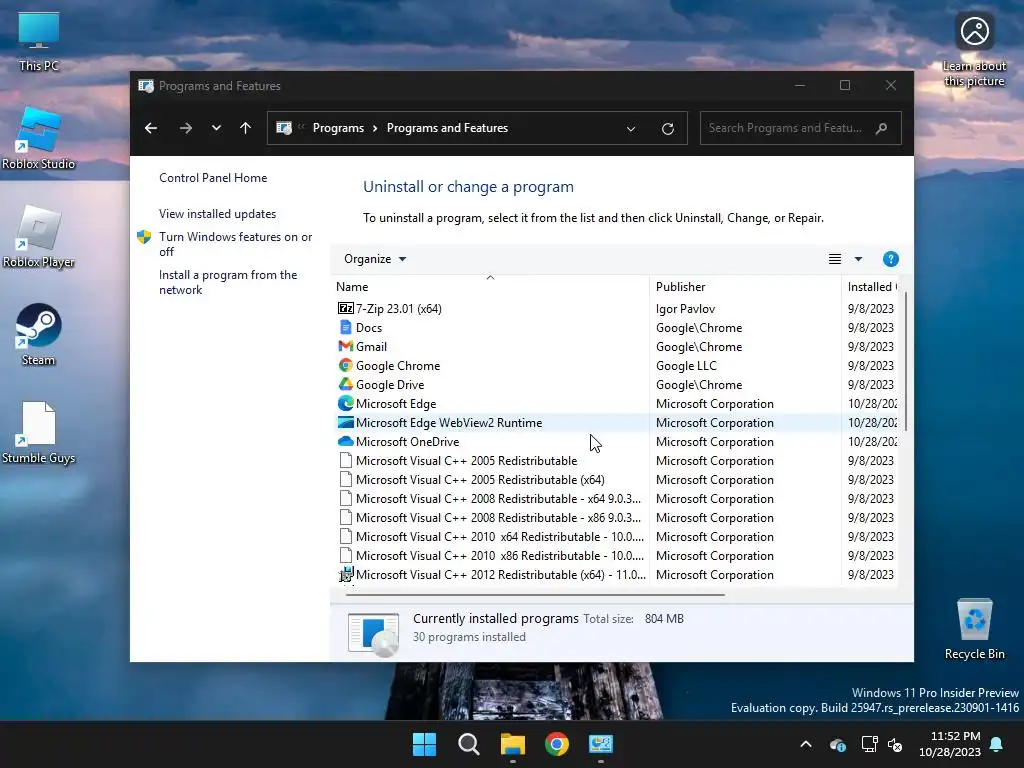Go up one level with Up arrow
Image resolution: width=1024 pixels, height=768 pixels.
(246, 128)
